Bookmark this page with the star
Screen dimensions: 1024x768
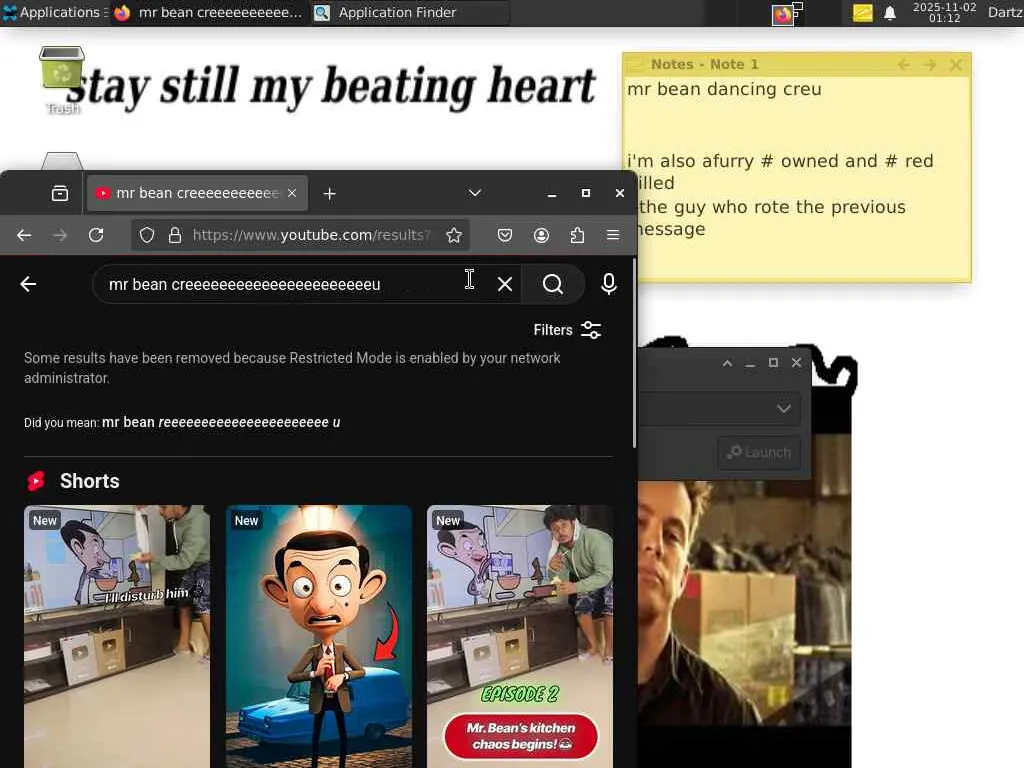point(454,235)
